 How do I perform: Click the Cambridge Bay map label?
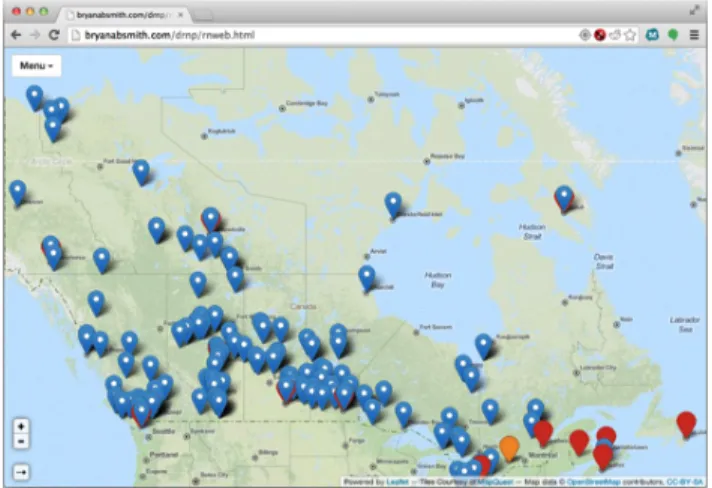click(307, 103)
